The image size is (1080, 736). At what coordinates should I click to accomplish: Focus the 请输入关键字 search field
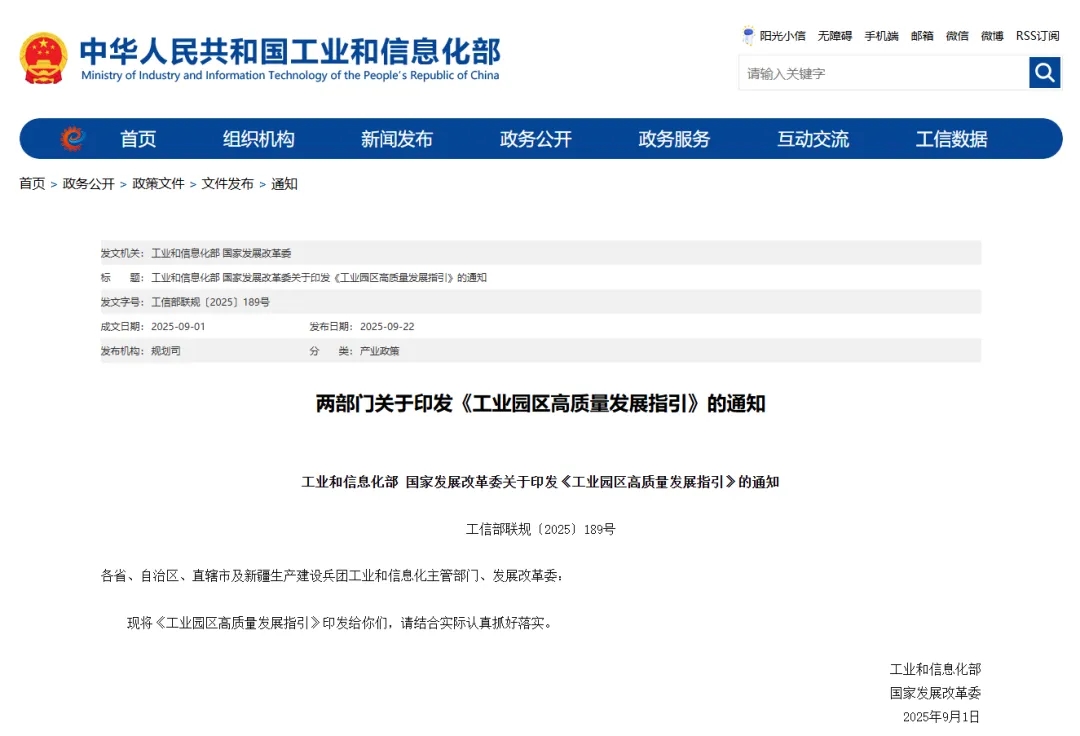pos(884,73)
